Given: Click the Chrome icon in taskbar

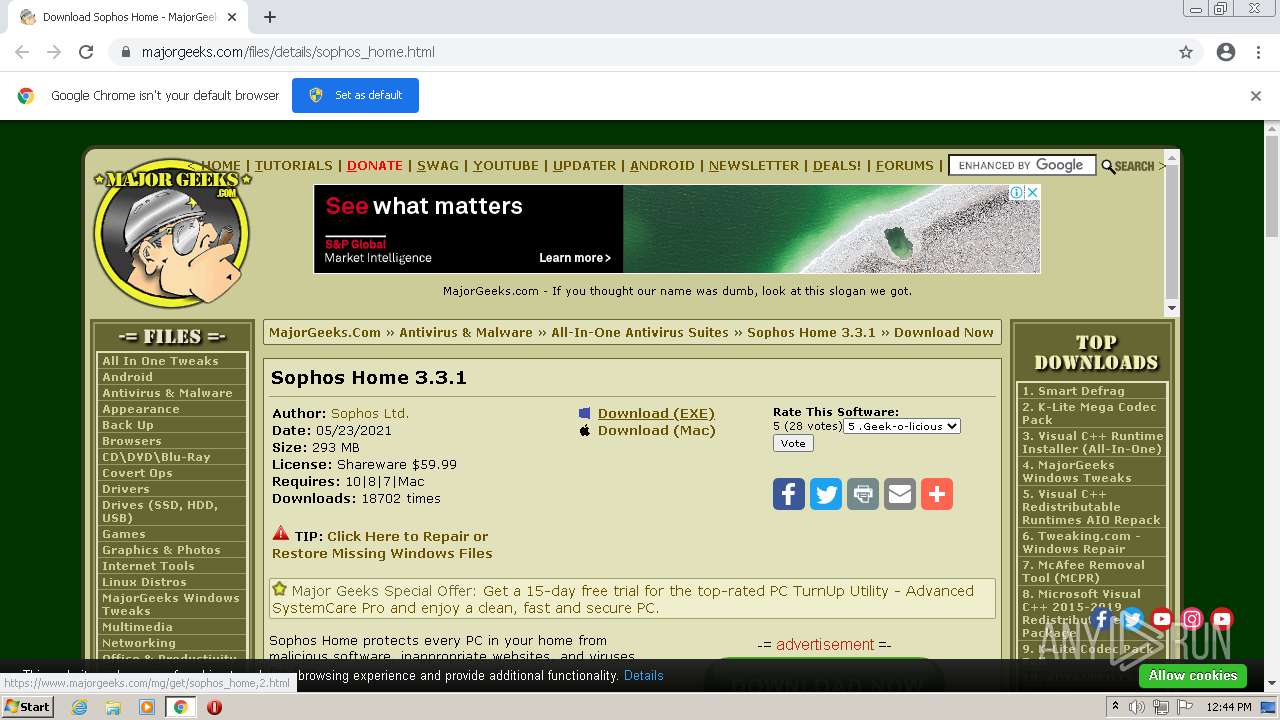Looking at the screenshot, I should (x=181, y=707).
